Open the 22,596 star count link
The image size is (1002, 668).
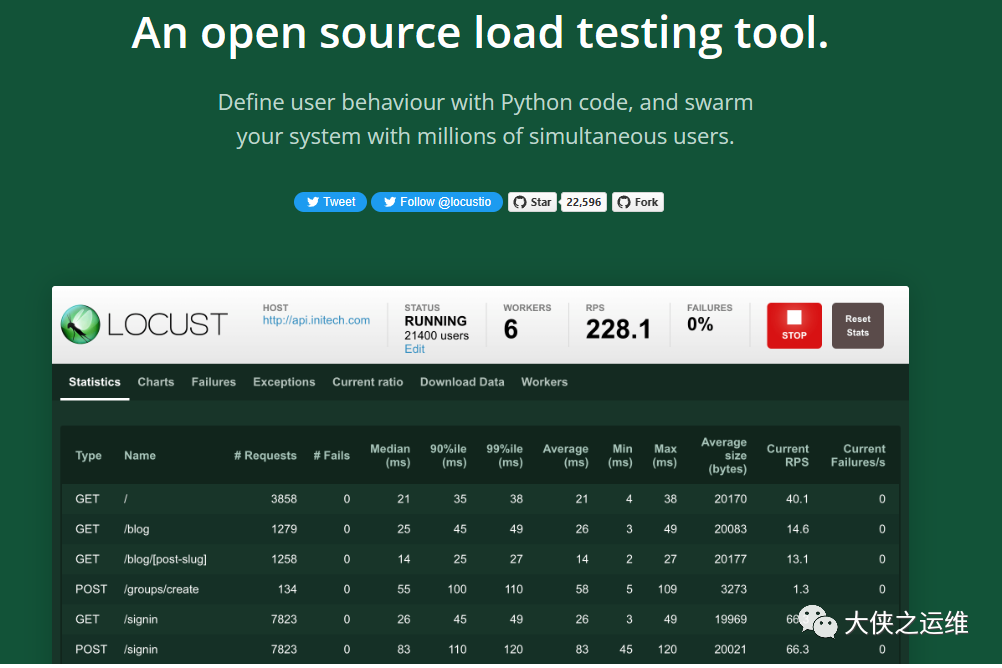(583, 202)
